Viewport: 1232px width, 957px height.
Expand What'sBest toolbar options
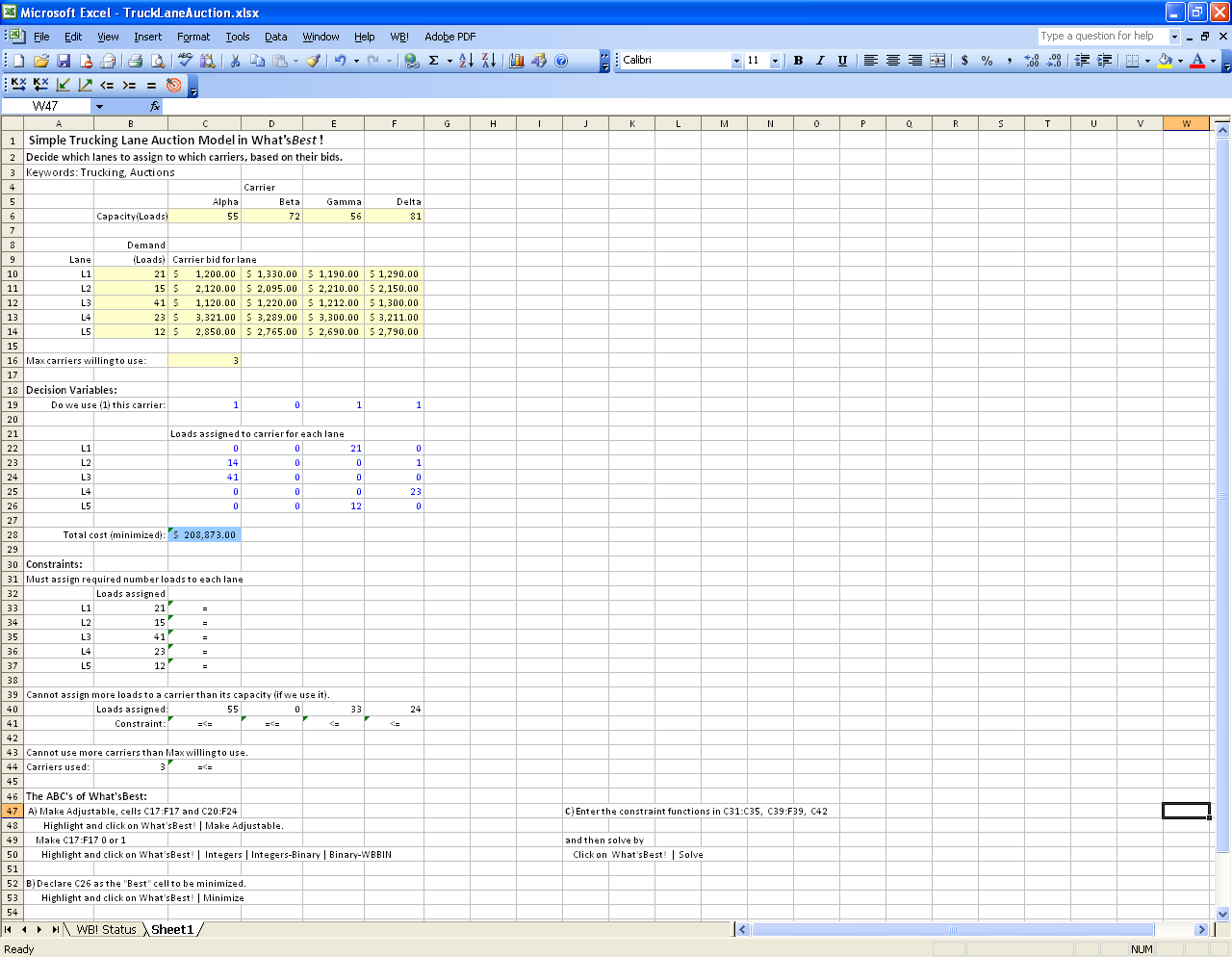(x=192, y=89)
